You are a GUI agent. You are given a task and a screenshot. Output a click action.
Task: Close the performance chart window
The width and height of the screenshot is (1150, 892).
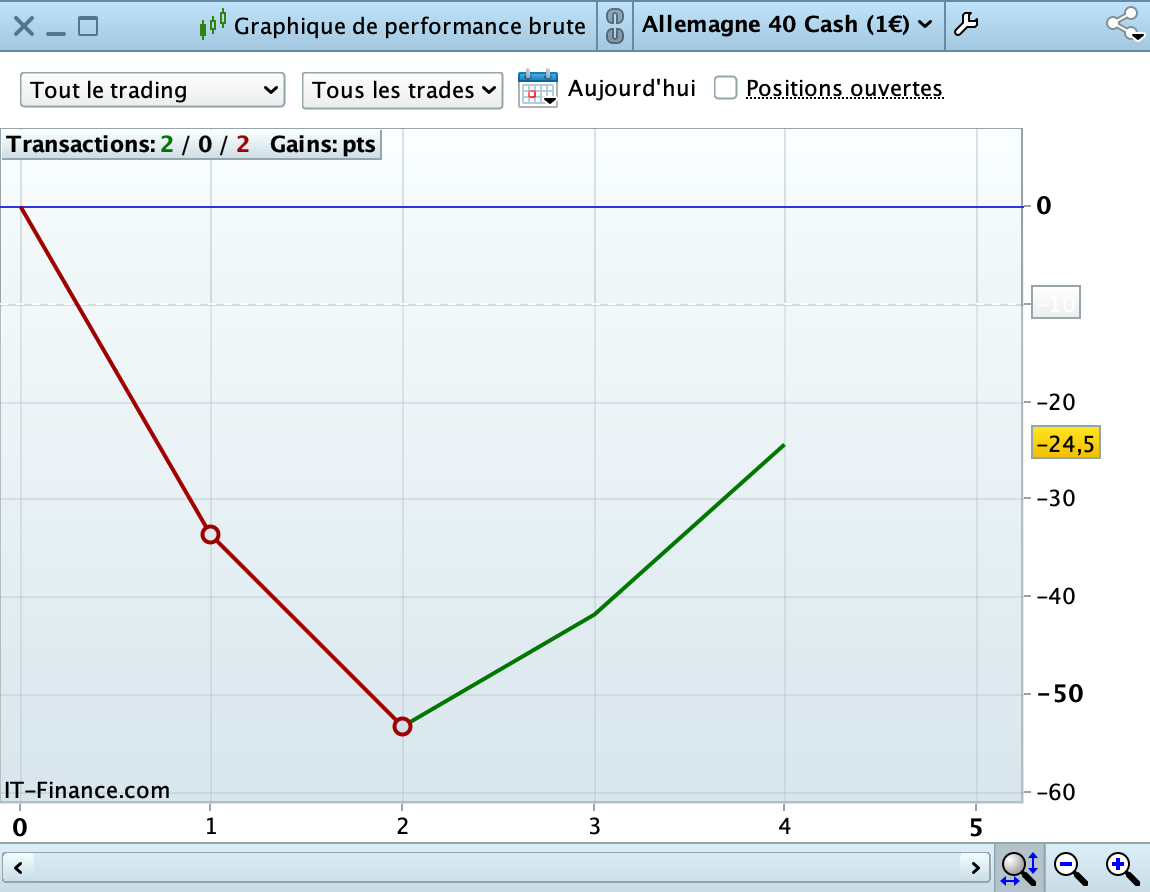point(23,27)
